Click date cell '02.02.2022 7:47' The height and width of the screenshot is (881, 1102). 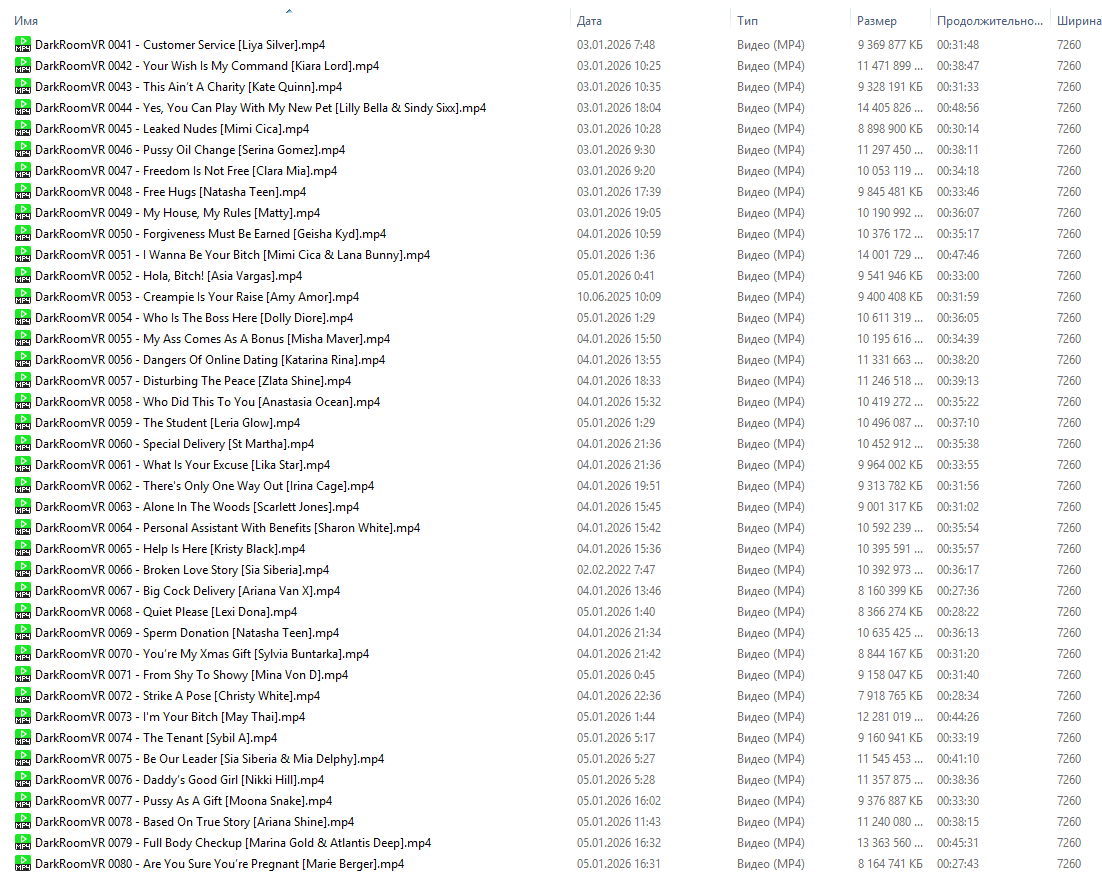616,570
